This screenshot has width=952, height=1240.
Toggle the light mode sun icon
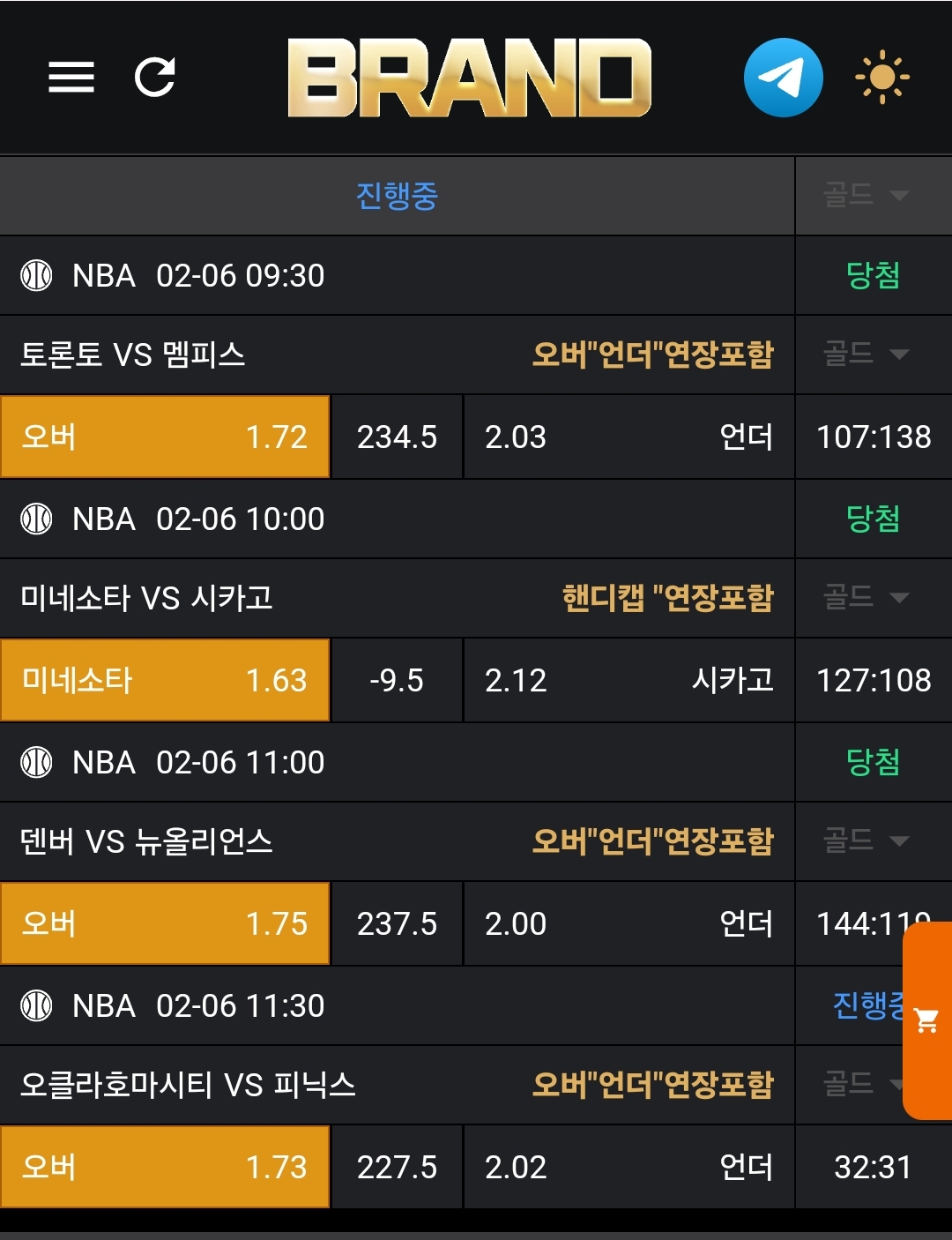click(881, 78)
